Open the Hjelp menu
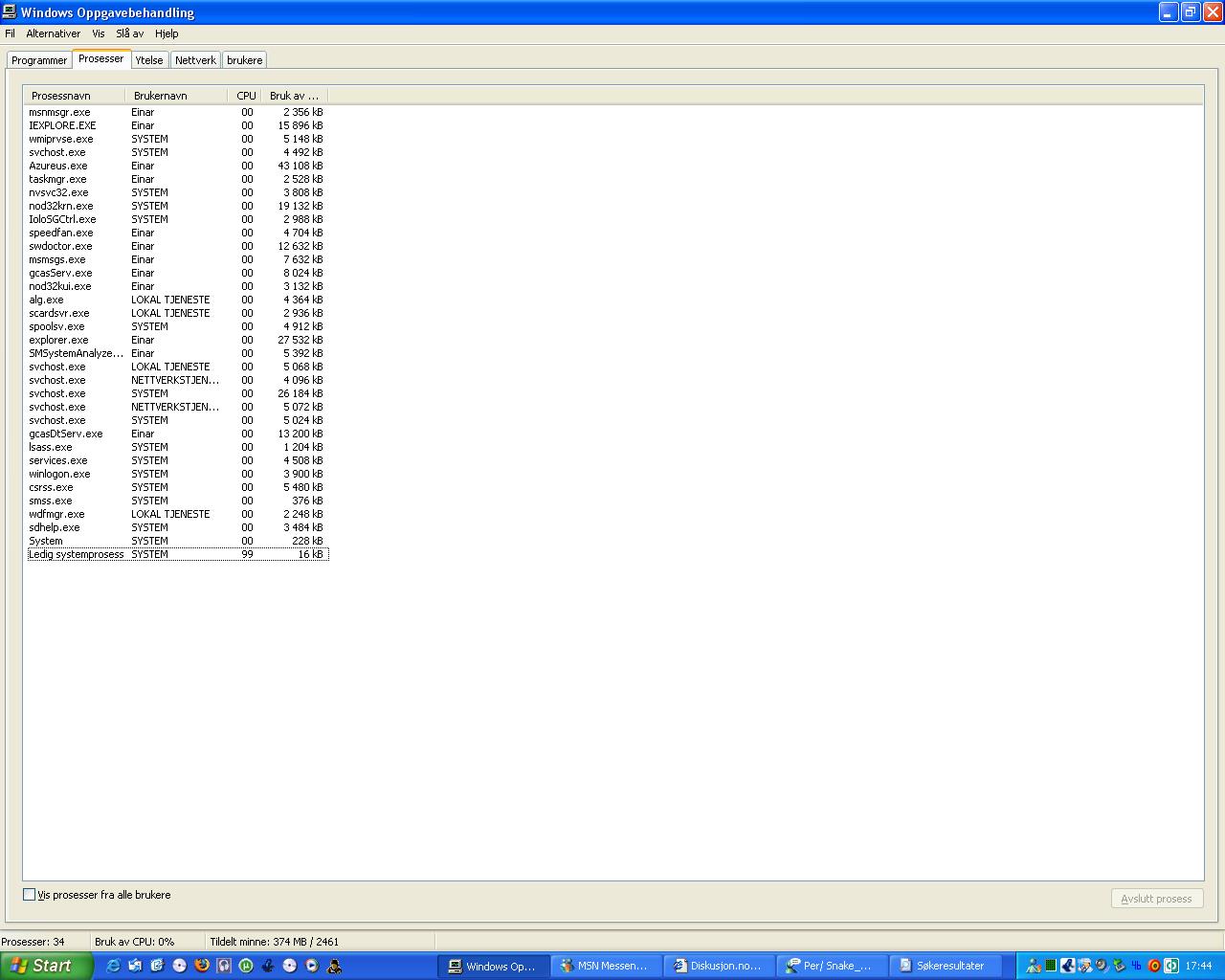Screen dimensions: 1225x980 point(167,33)
